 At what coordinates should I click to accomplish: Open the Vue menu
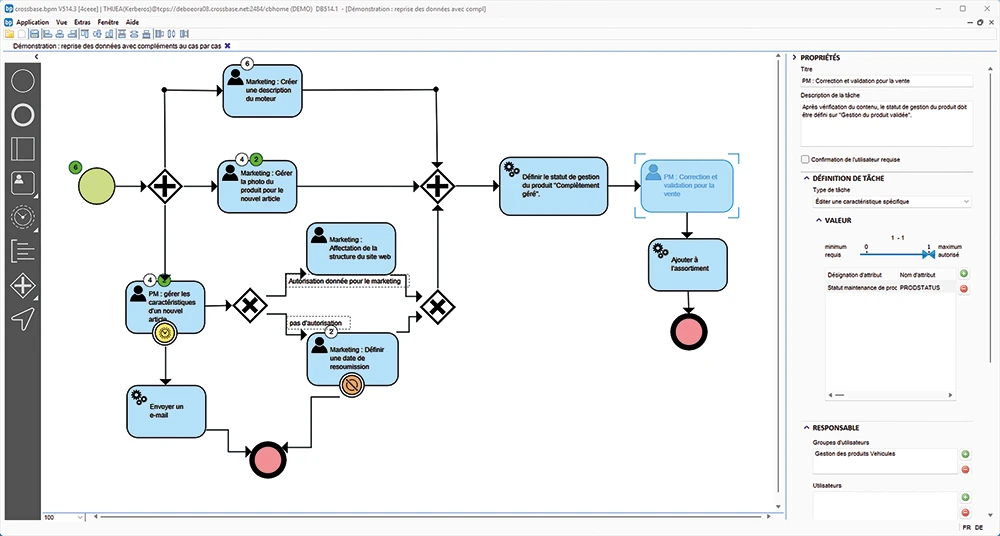(61, 22)
